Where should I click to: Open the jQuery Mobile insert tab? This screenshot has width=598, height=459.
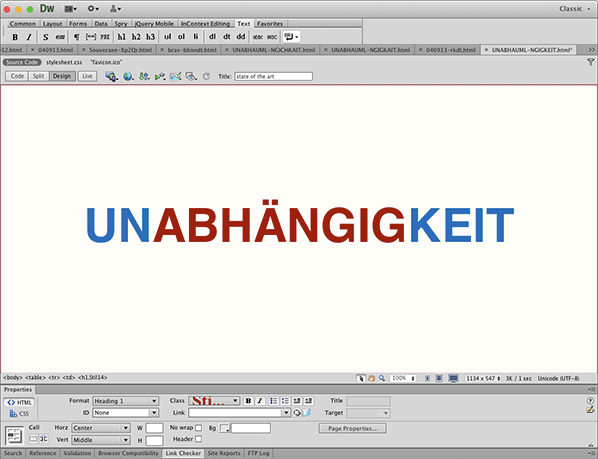pos(154,24)
